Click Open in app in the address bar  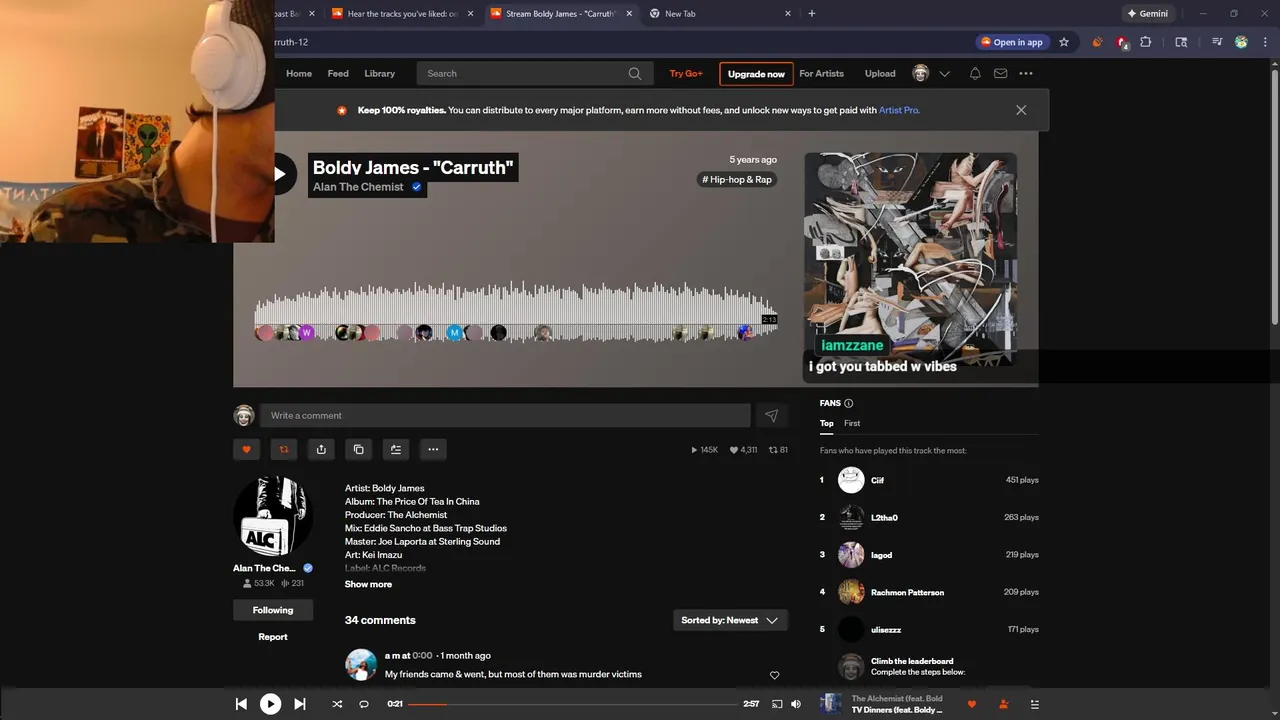1012,42
